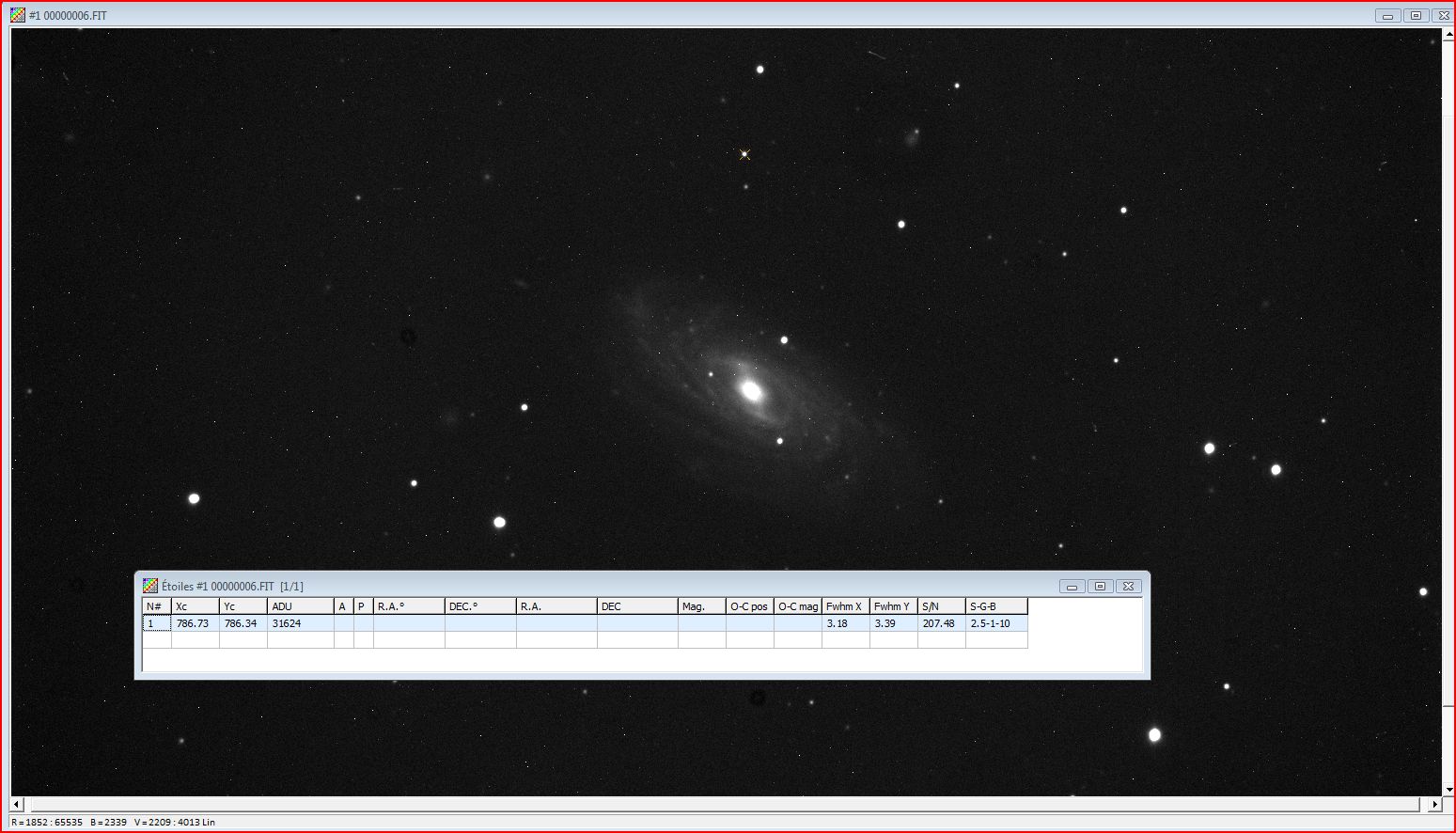Click the R.A.° degrees column header
The width and height of the screenshot is (1456, 833).
409,606
